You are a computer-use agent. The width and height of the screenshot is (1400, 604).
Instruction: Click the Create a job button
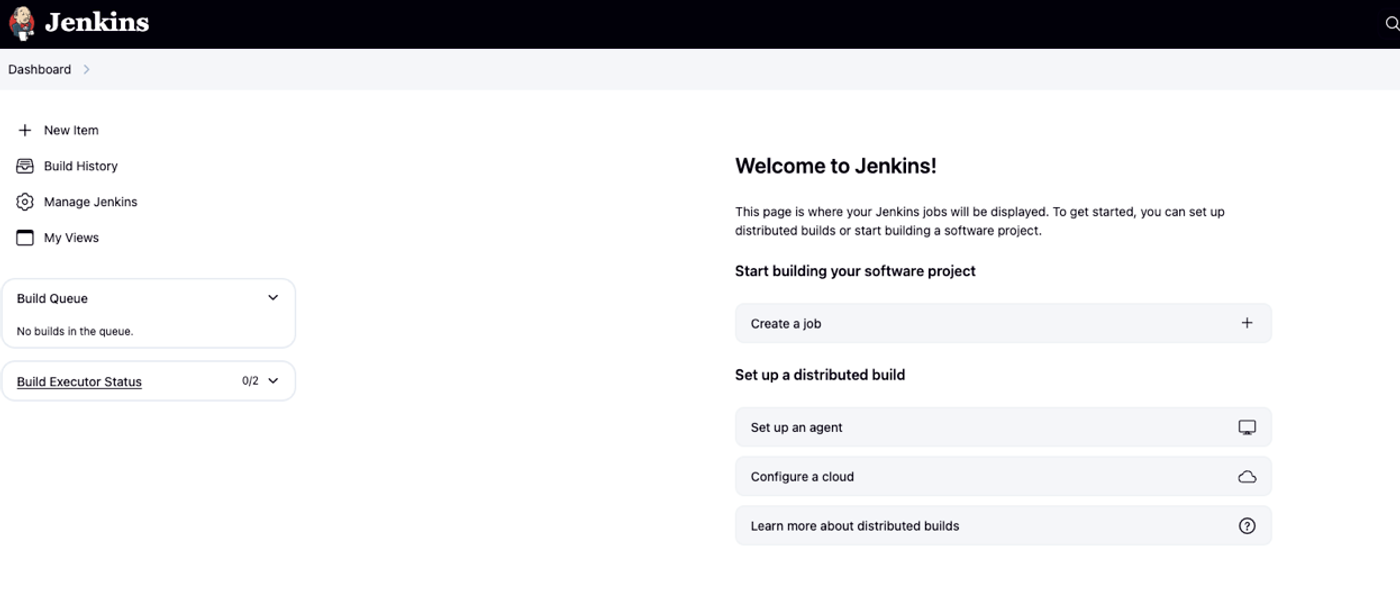(1003, 323)
